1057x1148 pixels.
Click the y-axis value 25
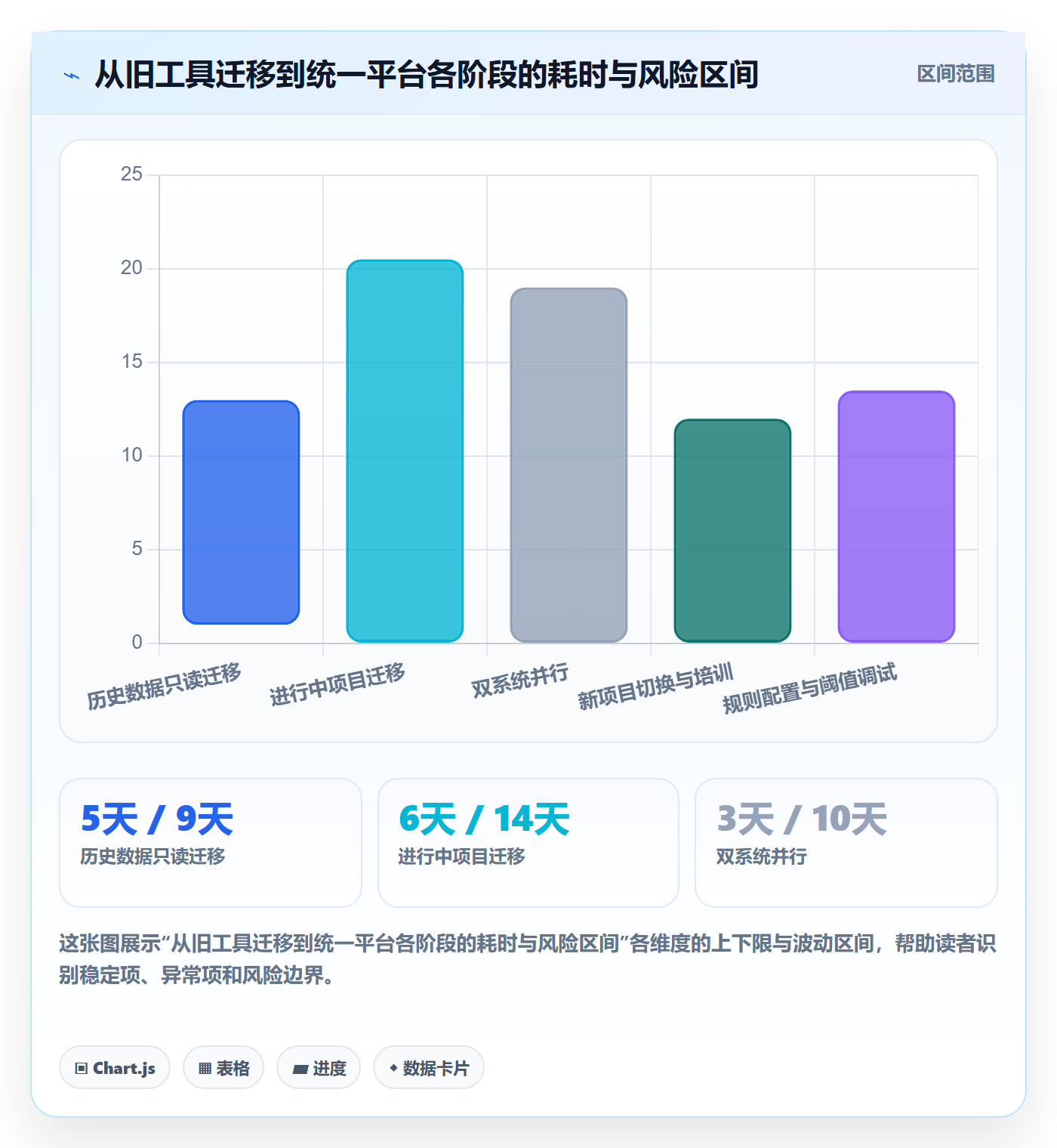(x=131, y=174)
